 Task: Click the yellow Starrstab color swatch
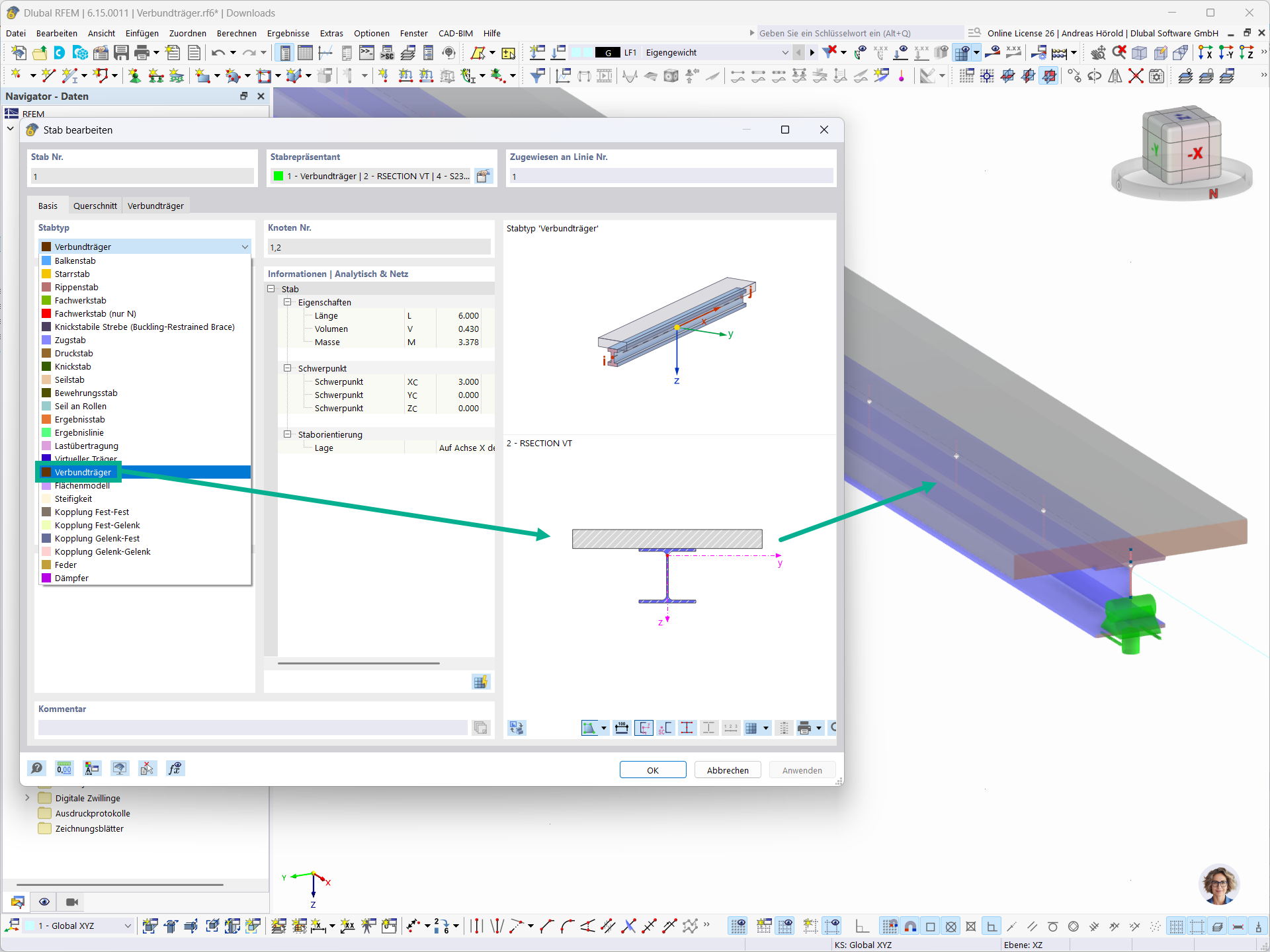(x=46, y=274)
